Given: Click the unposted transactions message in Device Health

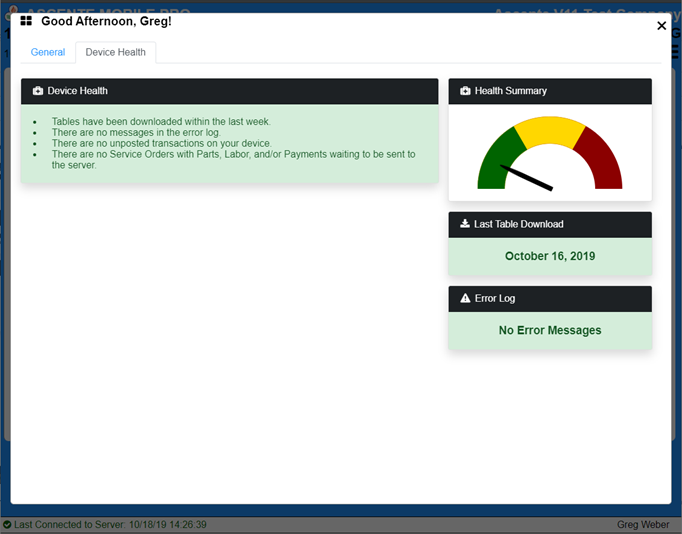Looking at the screenshot, I should (160, 143).
